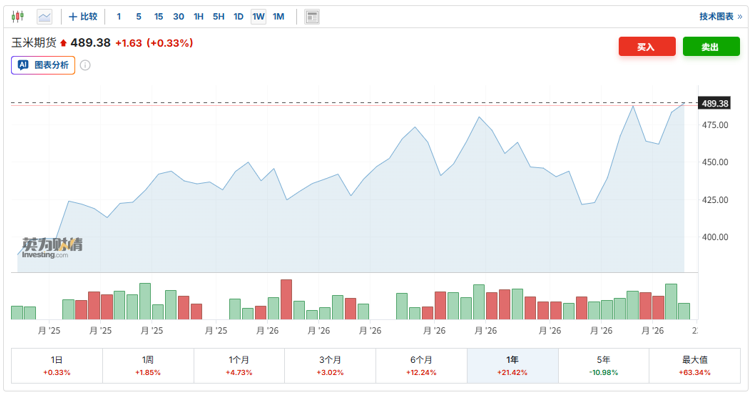The height and width of the screenshot is (396, 753).
Task: Open AI 图表分析 chart analysis
Action: [x=43, y=65]
